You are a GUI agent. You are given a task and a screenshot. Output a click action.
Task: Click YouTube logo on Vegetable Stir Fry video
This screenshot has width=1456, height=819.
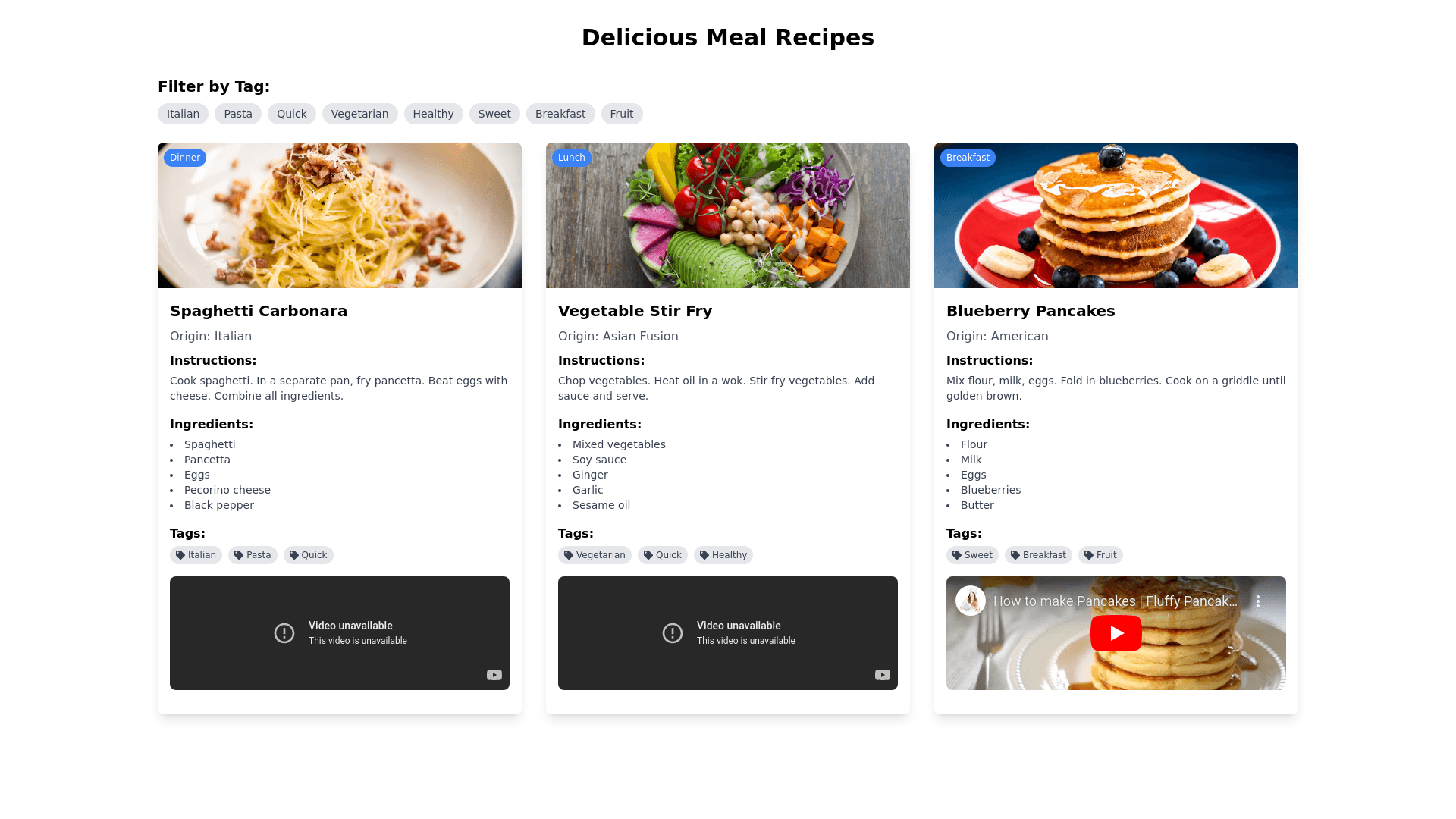[x=883, y=675]
